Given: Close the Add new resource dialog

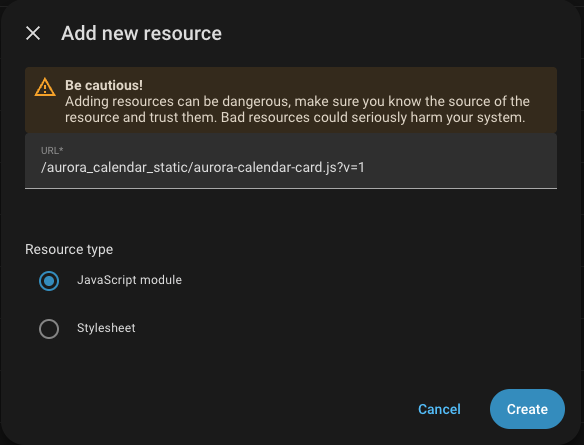Looking at the screenshot, I should (33, 33).
